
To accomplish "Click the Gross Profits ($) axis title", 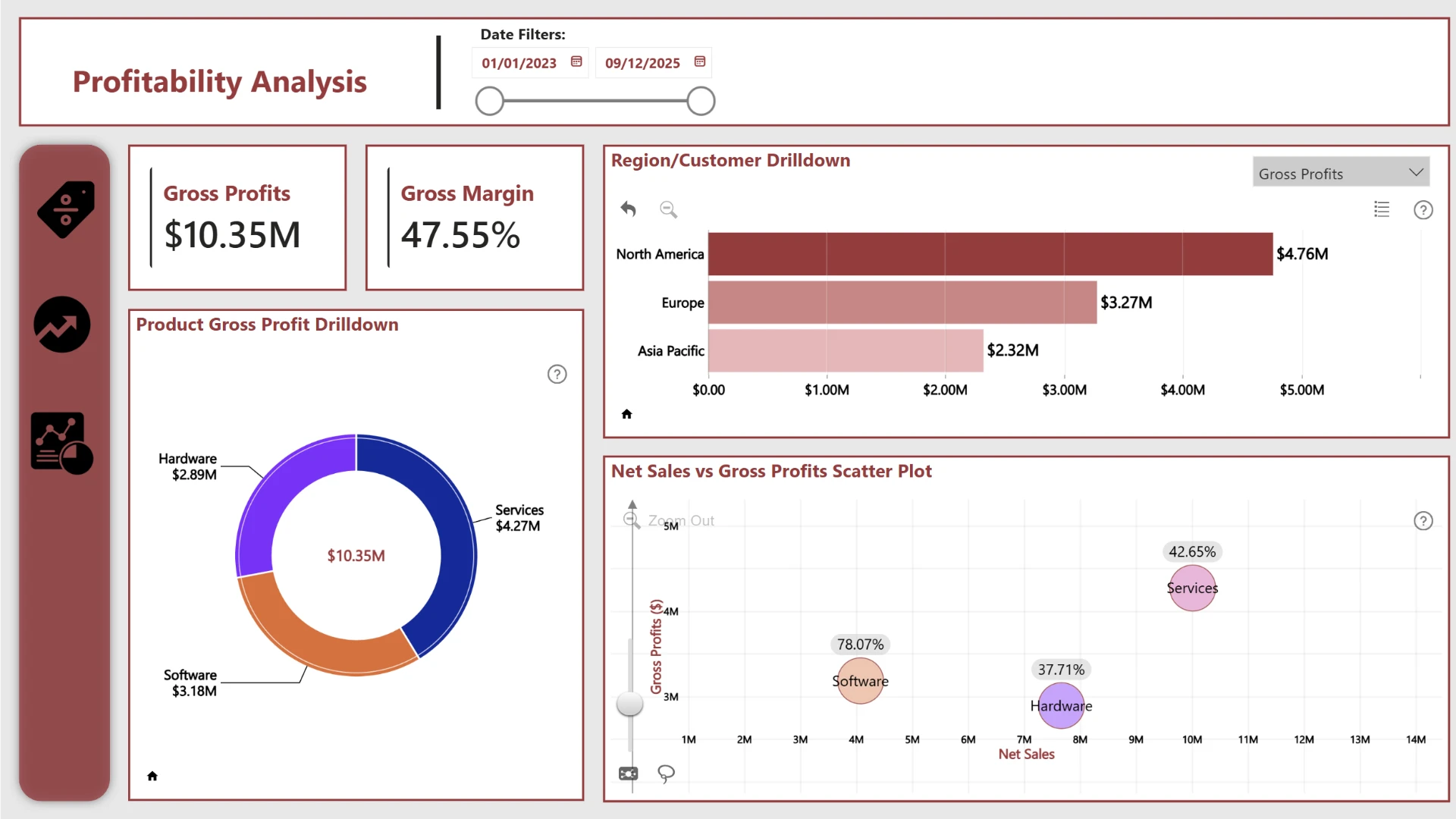I will coord(656,647).
